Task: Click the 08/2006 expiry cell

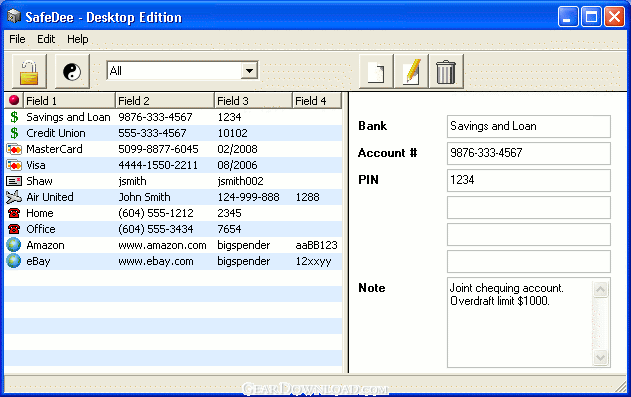Action: pyautogui.click(x=237, y=165)
